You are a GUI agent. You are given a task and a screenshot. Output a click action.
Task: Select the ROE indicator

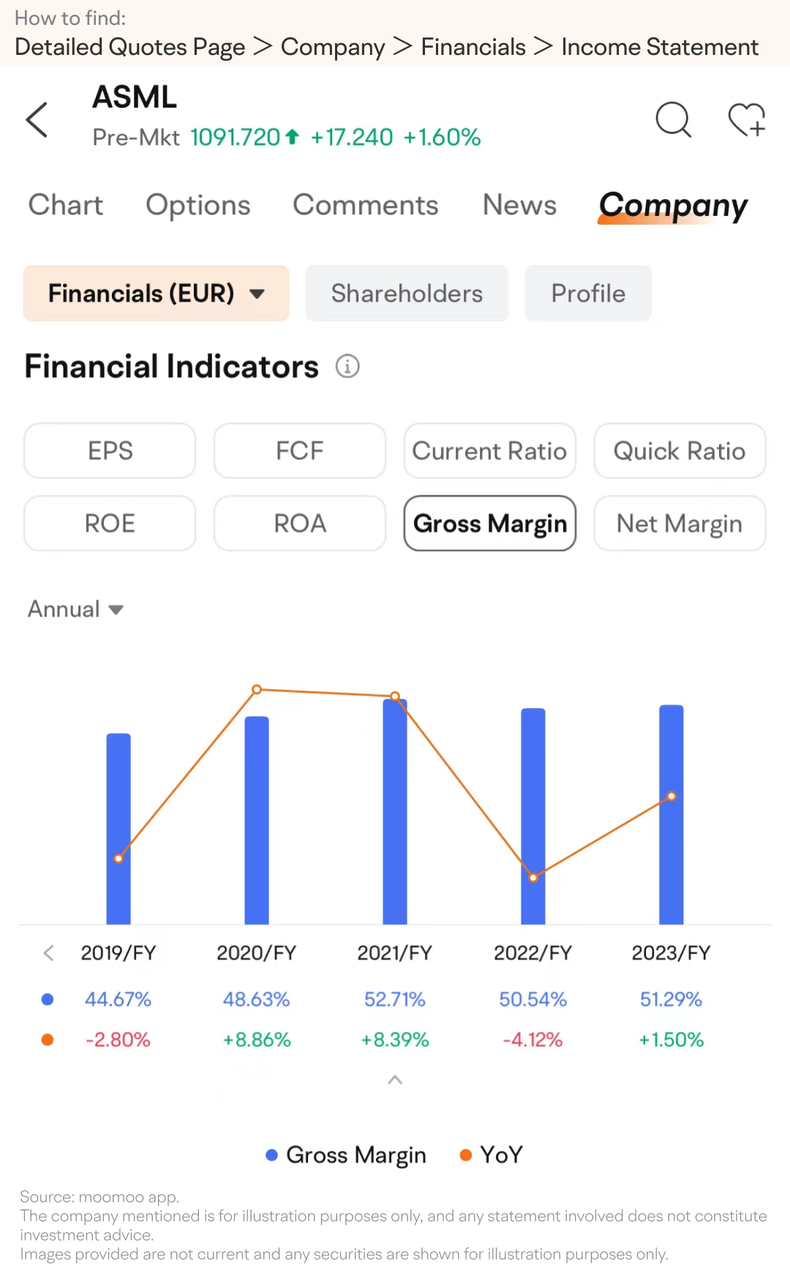coord(110,523)
